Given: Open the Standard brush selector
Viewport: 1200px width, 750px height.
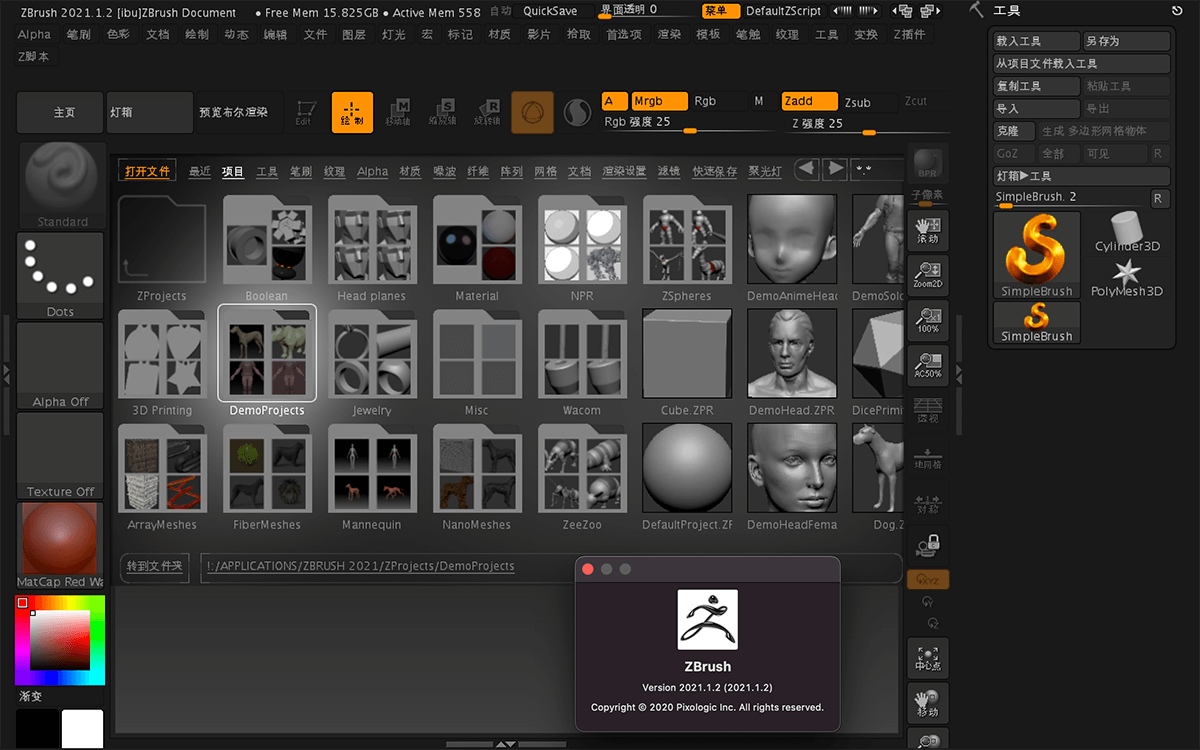Looking at the screenshot, I should point(61,185).
